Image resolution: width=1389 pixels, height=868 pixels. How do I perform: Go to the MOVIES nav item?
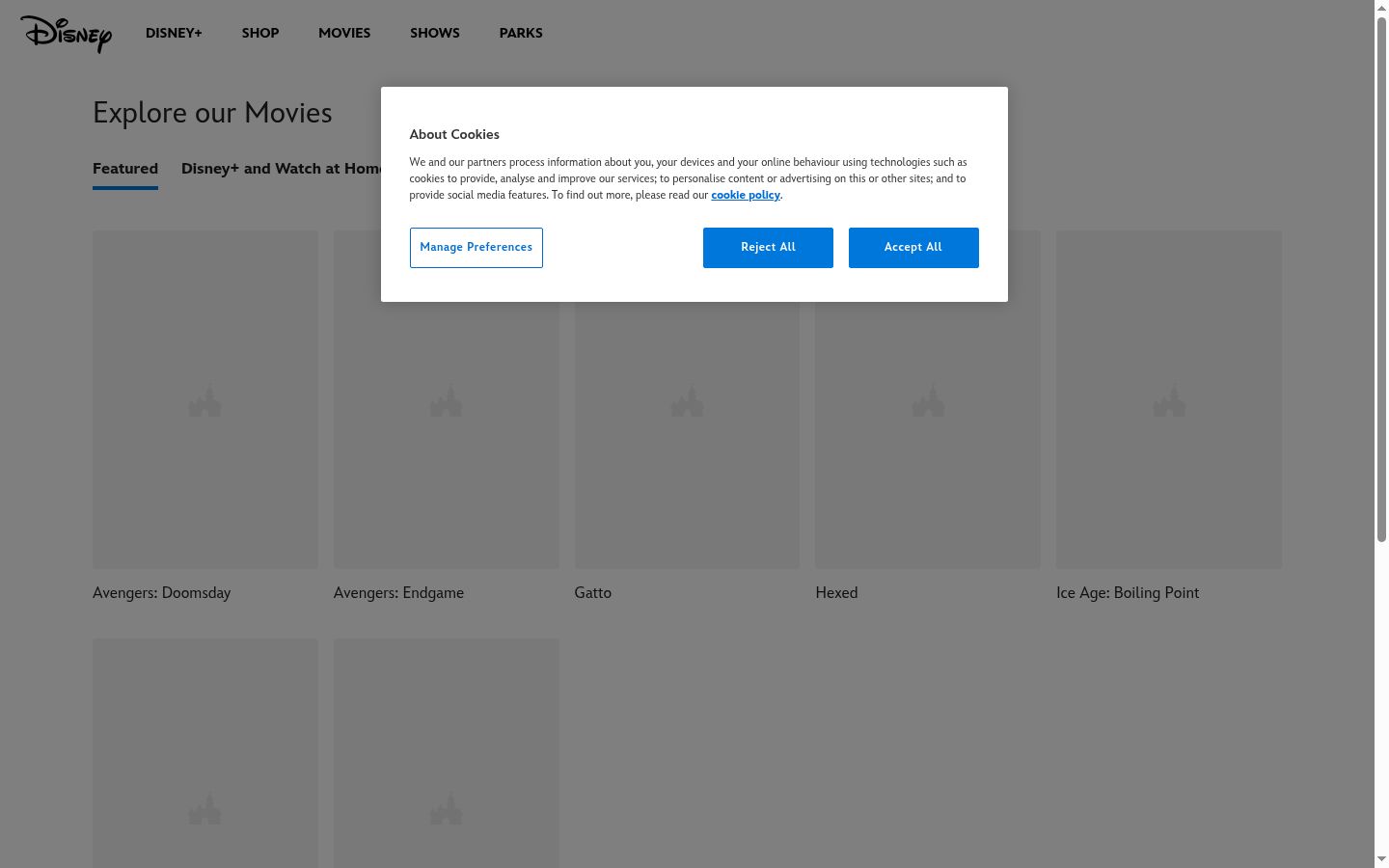344,33
